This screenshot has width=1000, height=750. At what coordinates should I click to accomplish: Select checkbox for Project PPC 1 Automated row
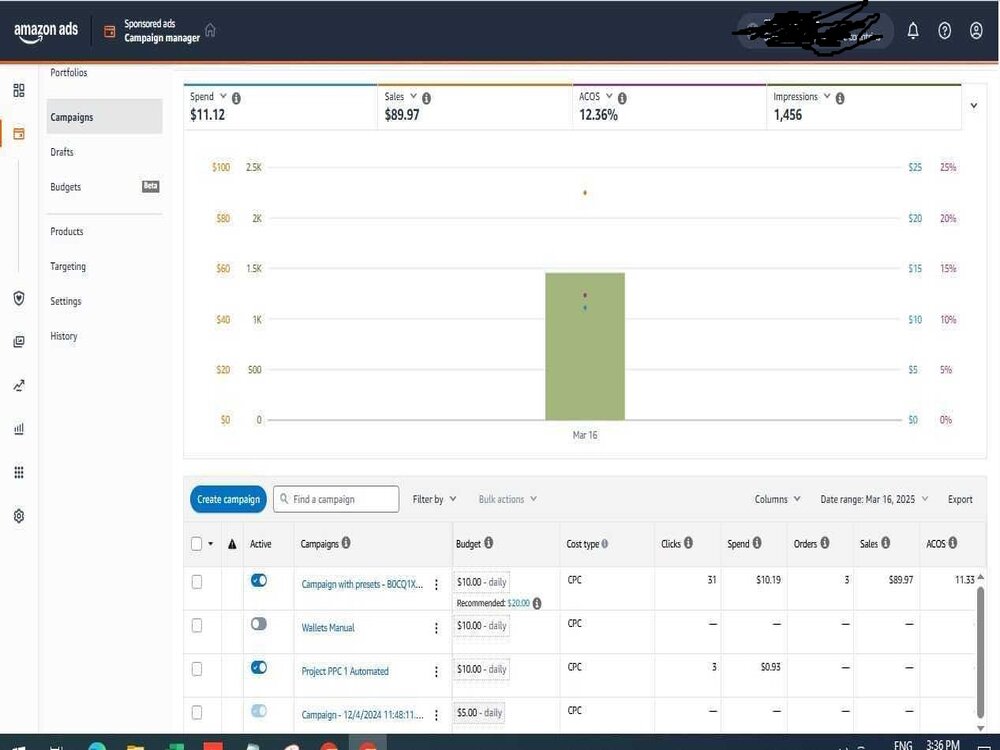click(x=196, y=668)
